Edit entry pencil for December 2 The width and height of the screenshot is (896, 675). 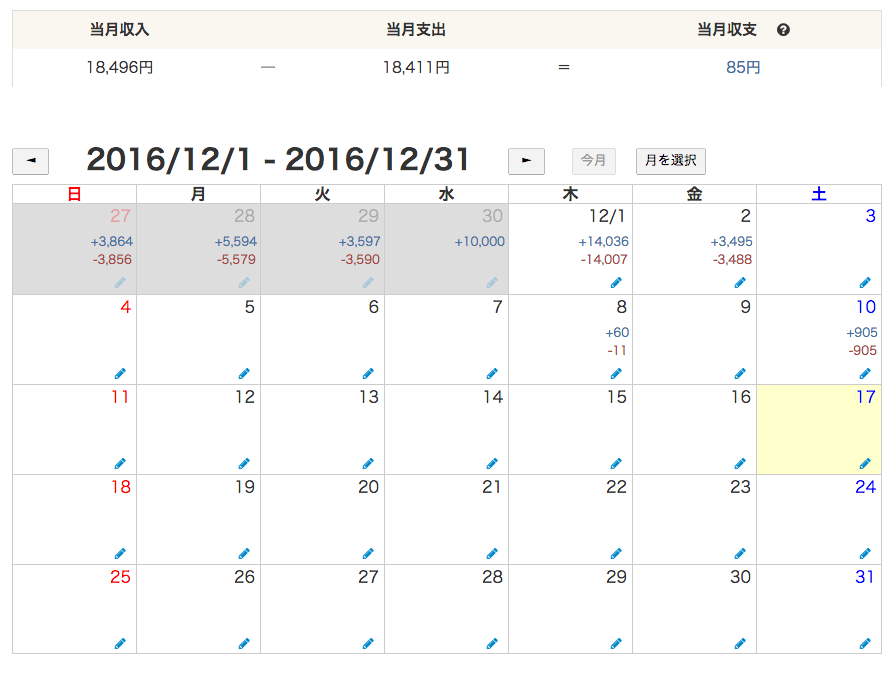[x=740, y=282]
